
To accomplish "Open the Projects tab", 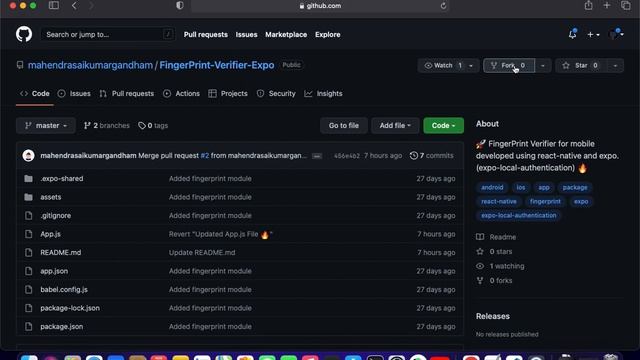I will point(228,93).
